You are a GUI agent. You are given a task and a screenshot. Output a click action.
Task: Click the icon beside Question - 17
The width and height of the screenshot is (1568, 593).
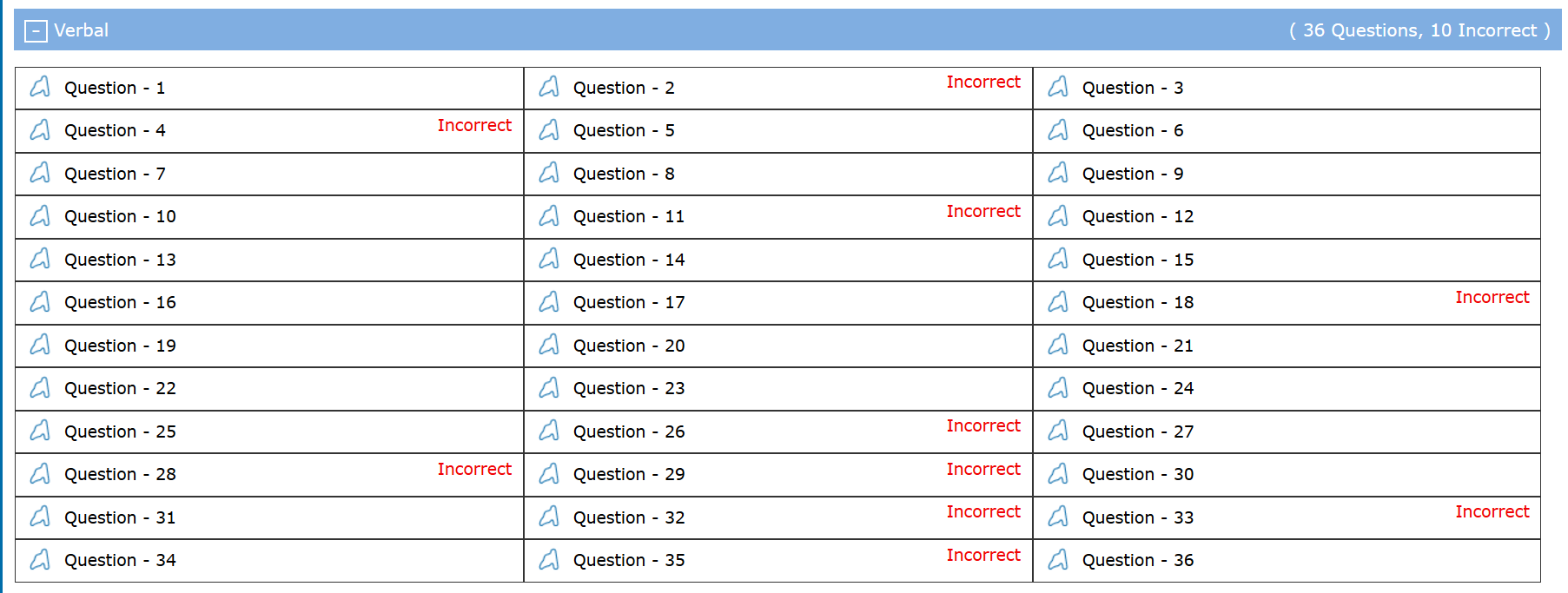[x=549, y=301]
